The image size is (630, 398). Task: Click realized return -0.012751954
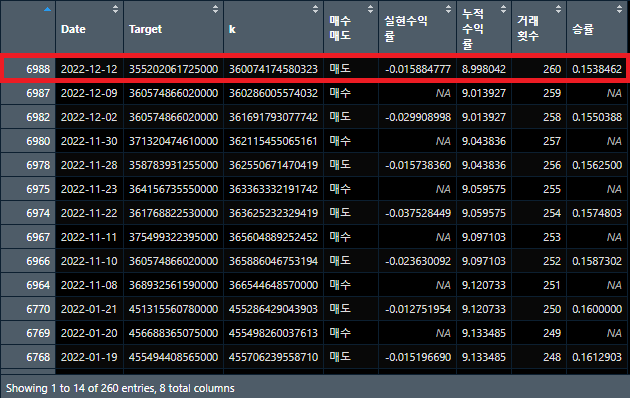[x=418, y=309]
